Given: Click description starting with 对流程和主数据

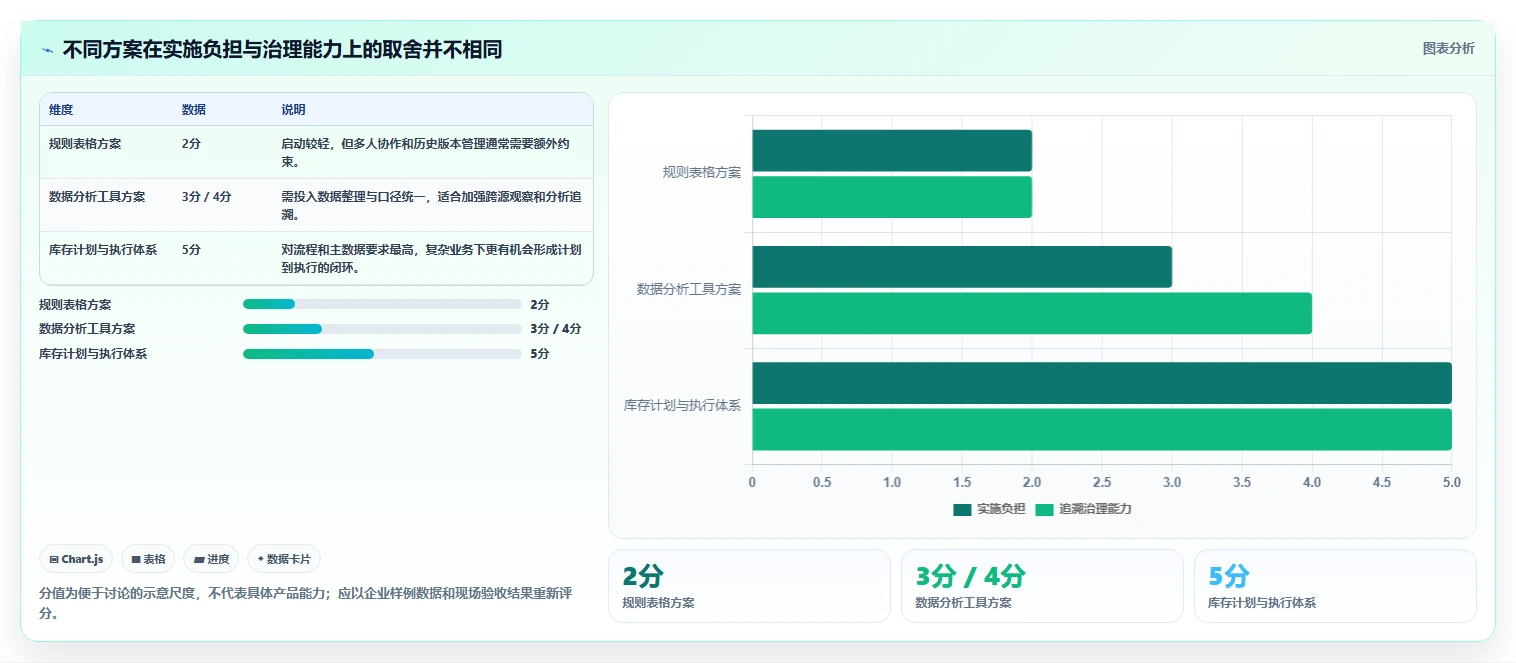Looking at the screenshot, I should [431, 258].
